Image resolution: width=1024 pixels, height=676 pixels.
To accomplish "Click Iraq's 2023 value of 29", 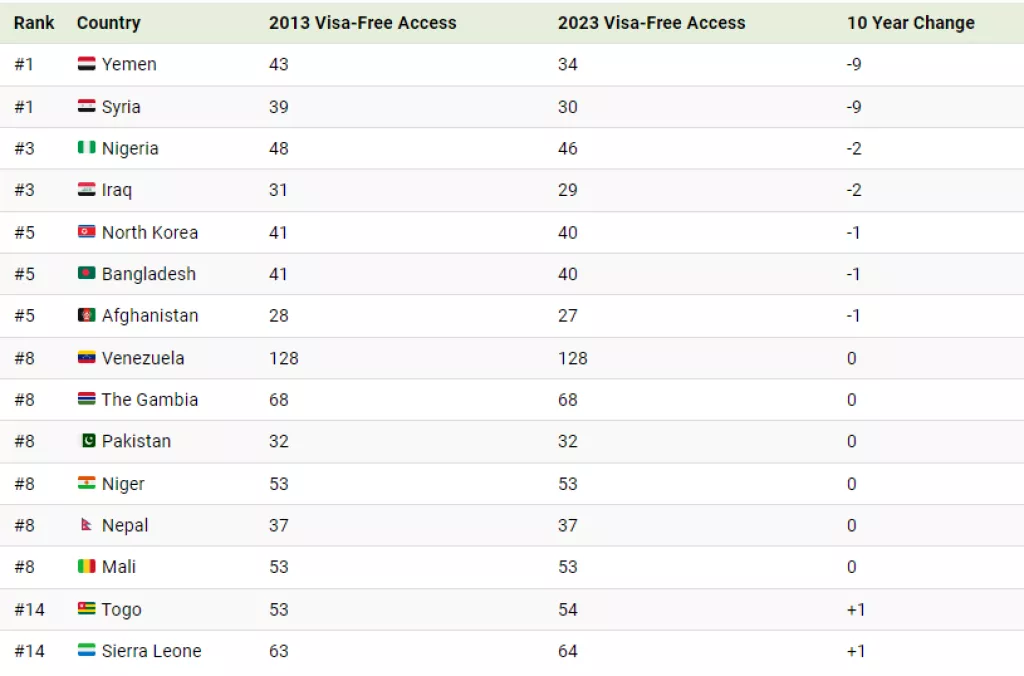I will [568, 190].
